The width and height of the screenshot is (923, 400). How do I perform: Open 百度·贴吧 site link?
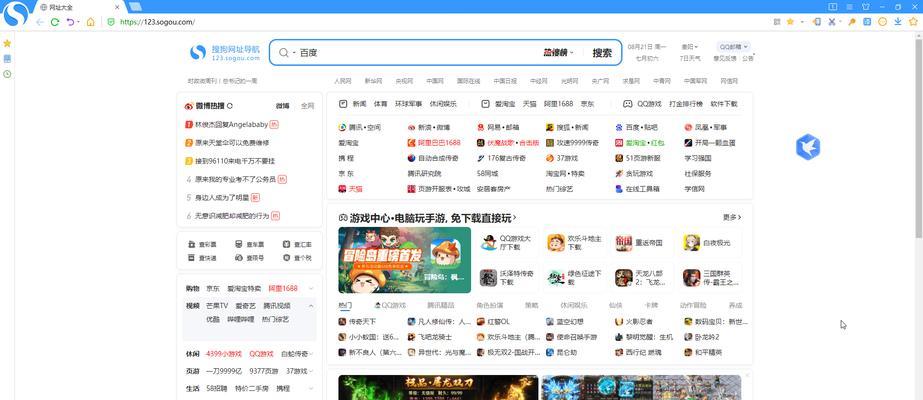(636, 127)
